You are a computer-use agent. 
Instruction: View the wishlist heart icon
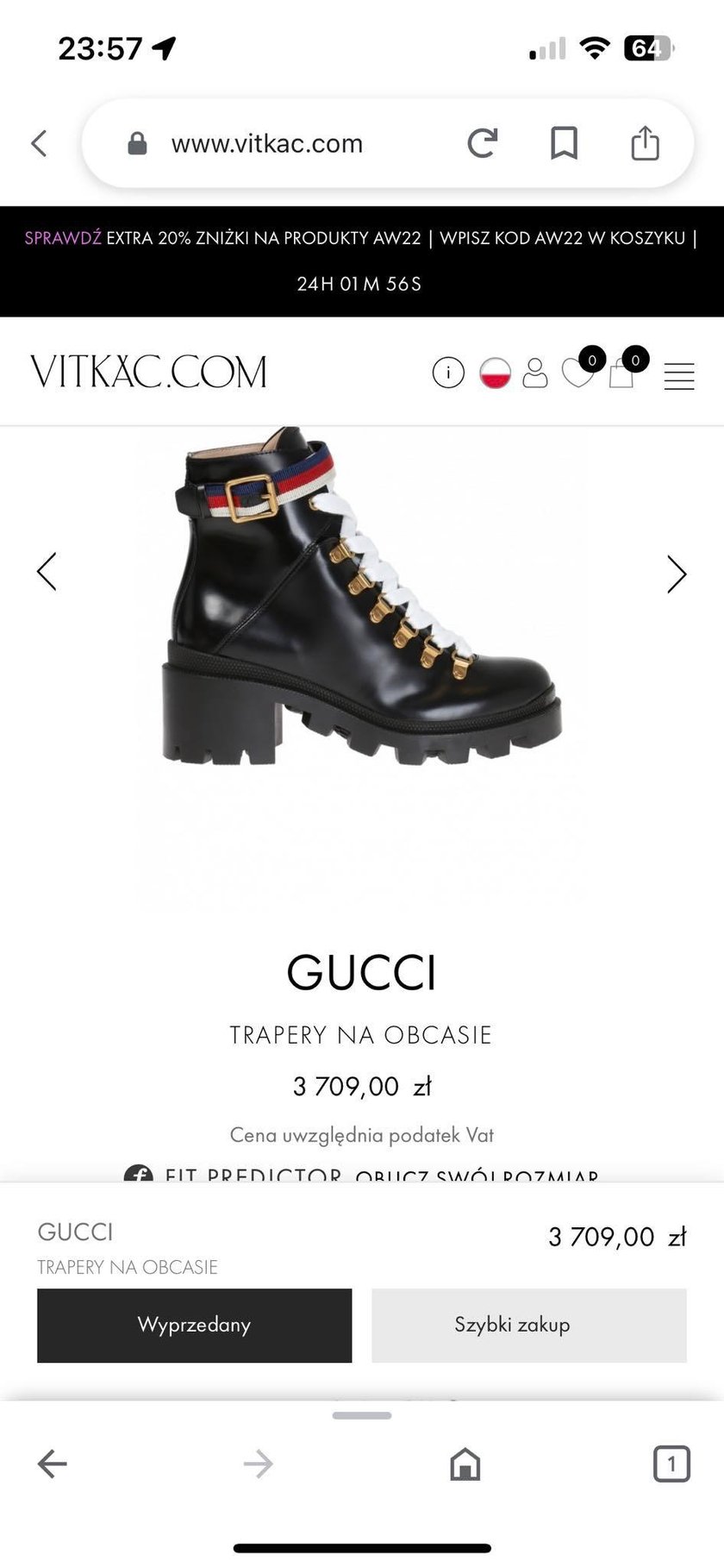[x=577, y=373]
